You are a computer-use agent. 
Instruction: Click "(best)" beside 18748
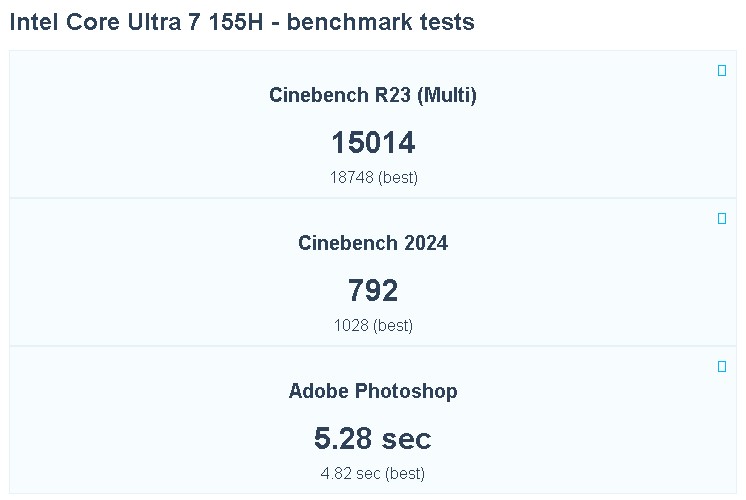point(397,178)
